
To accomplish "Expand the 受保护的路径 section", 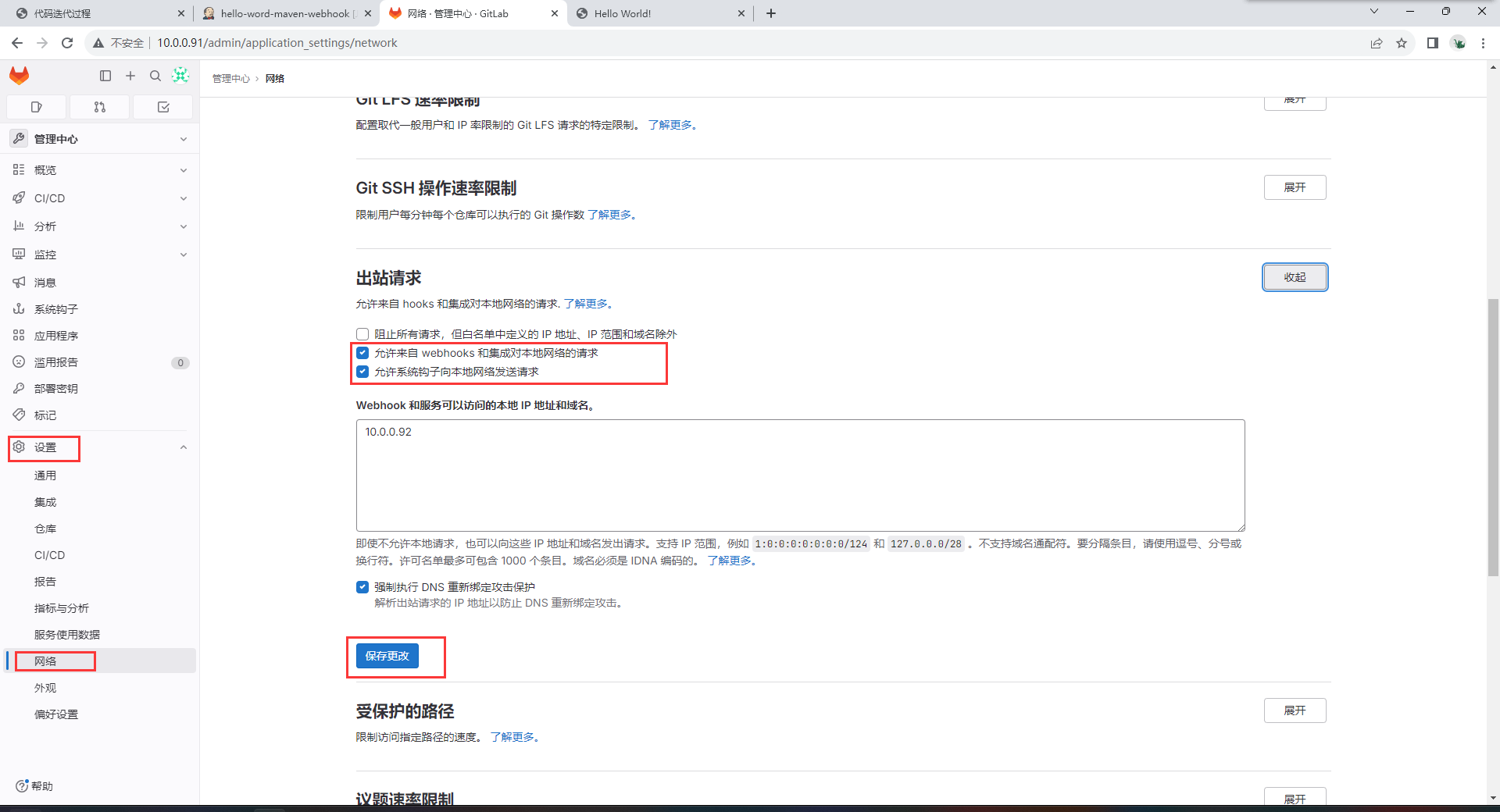I will click(x=1295, y=710).
